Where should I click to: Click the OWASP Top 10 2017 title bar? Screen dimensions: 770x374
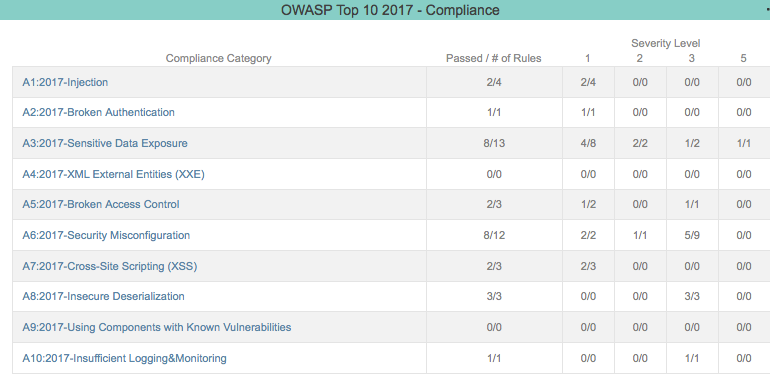(385, 10)
